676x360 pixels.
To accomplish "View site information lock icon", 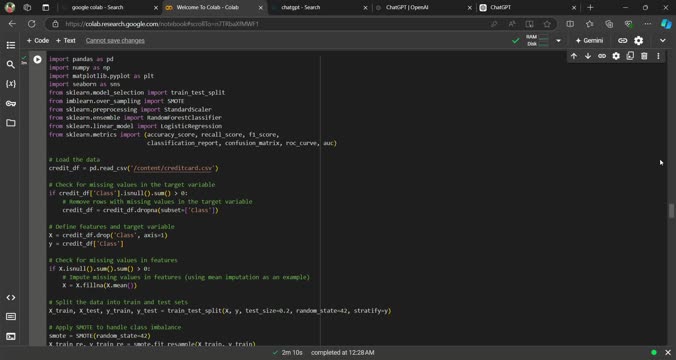I will point(55,24).
